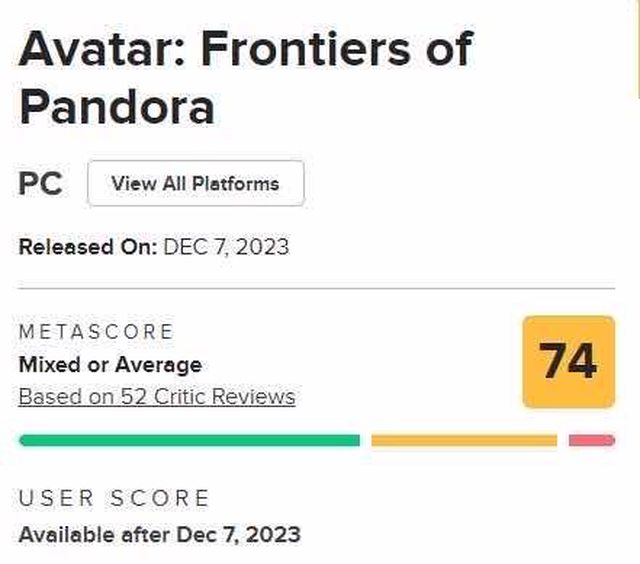Viewport: 640px width, 564px height.
Task: Click the View All Platforms button
Action: 196,184
